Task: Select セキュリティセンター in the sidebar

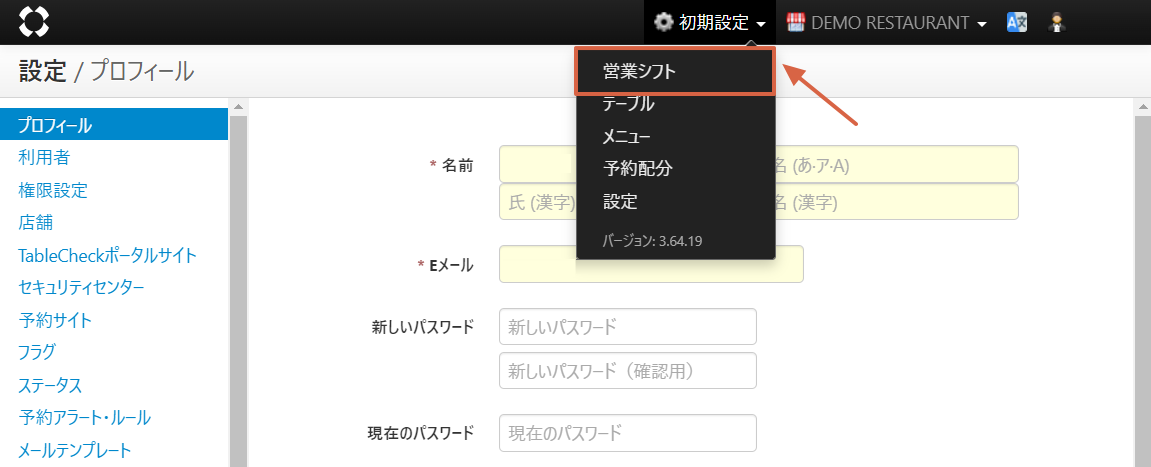Action: coord(81,288)
